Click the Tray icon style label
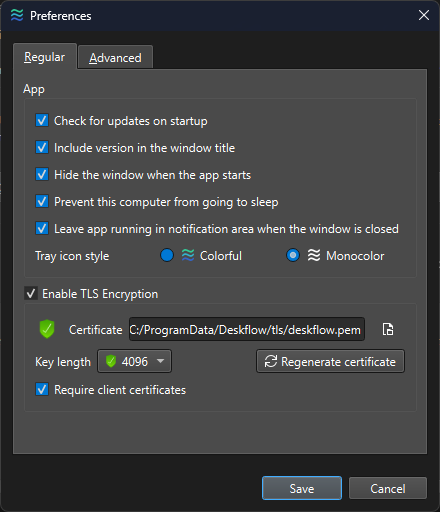Image resolution: width=440 pixels, height=512 pixels. click(72, 256)
